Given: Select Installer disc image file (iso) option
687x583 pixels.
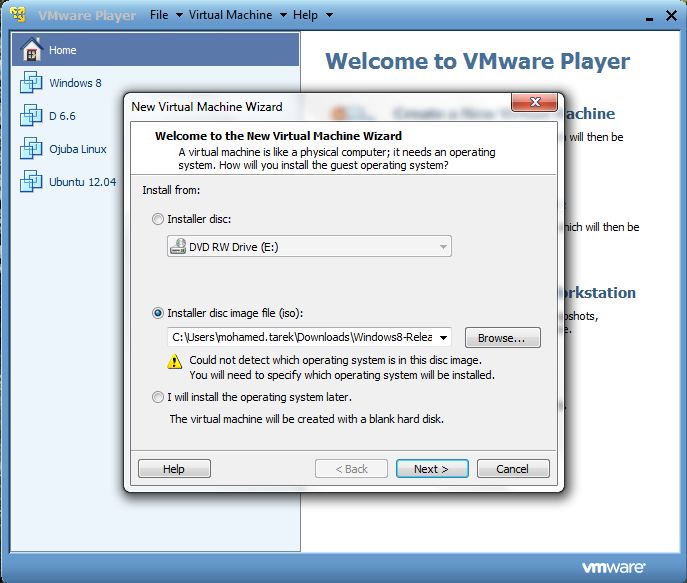Looking at the screenshot, I should point(158,313).
